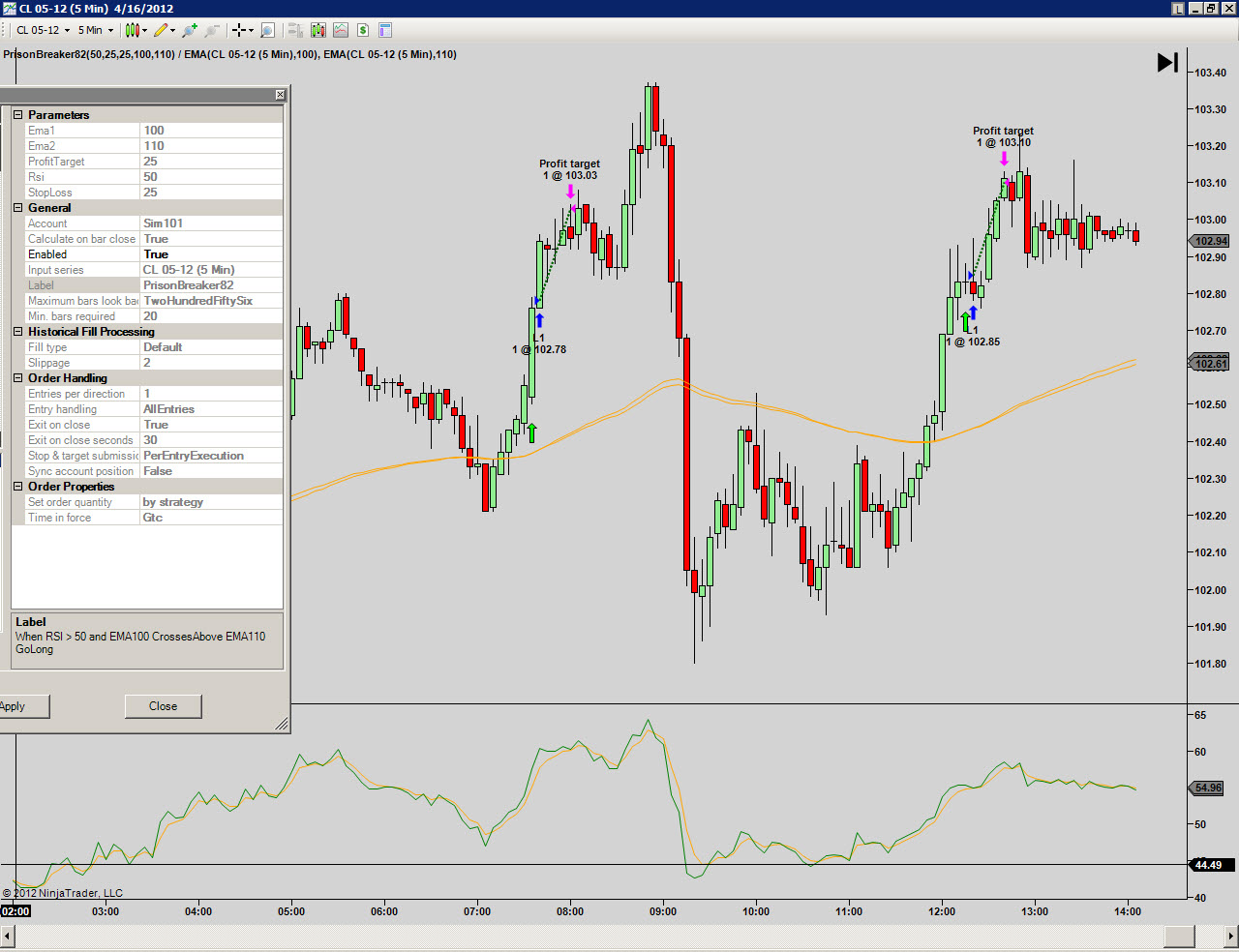Click the Close button in strategy panel

164,706
